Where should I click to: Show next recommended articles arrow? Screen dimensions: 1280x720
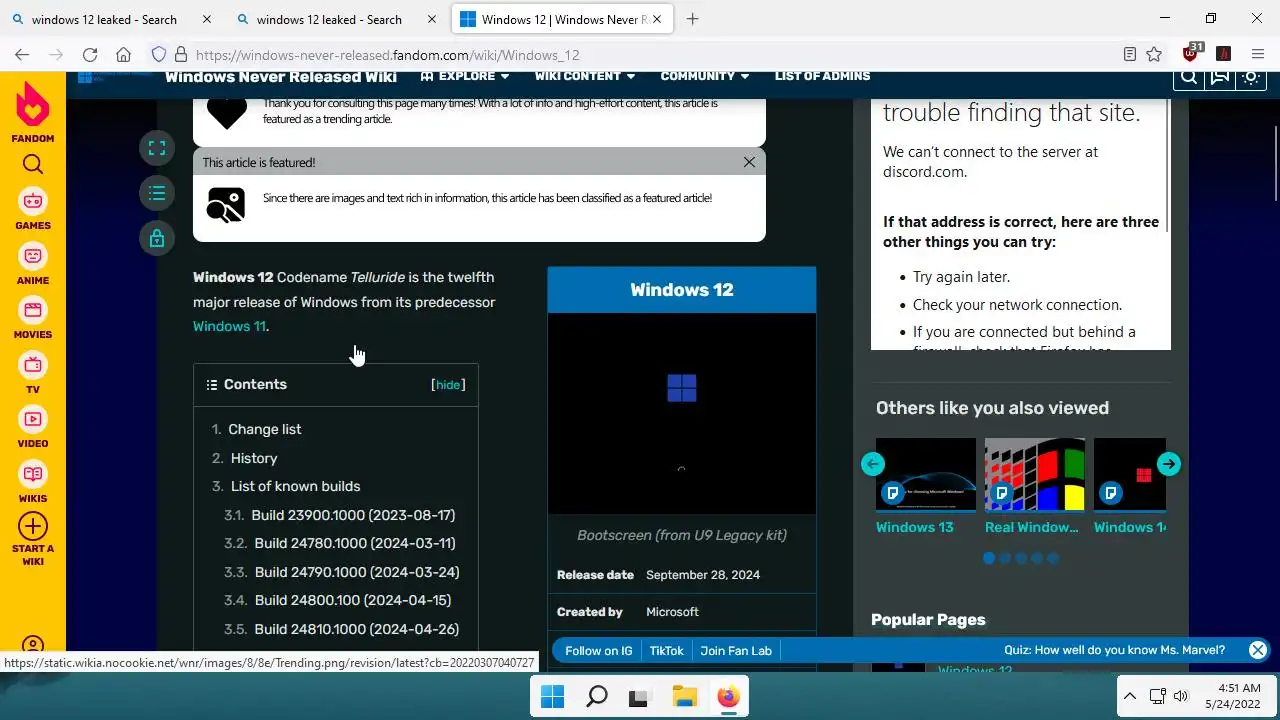[1169, 464]
